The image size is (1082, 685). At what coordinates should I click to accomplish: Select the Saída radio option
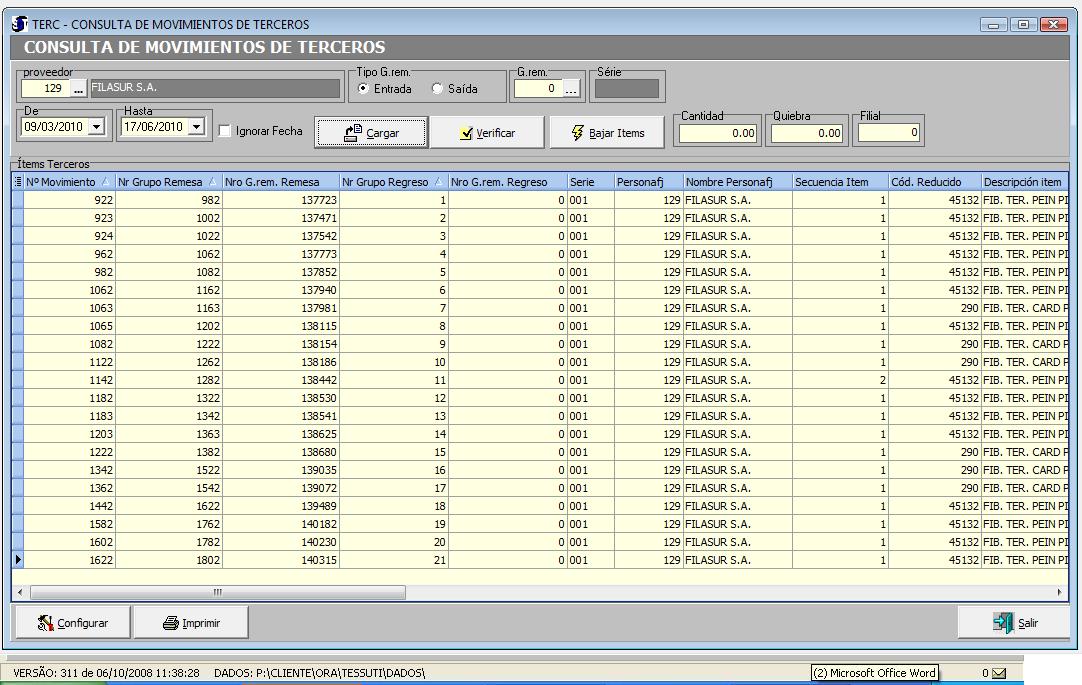(437, 89)
